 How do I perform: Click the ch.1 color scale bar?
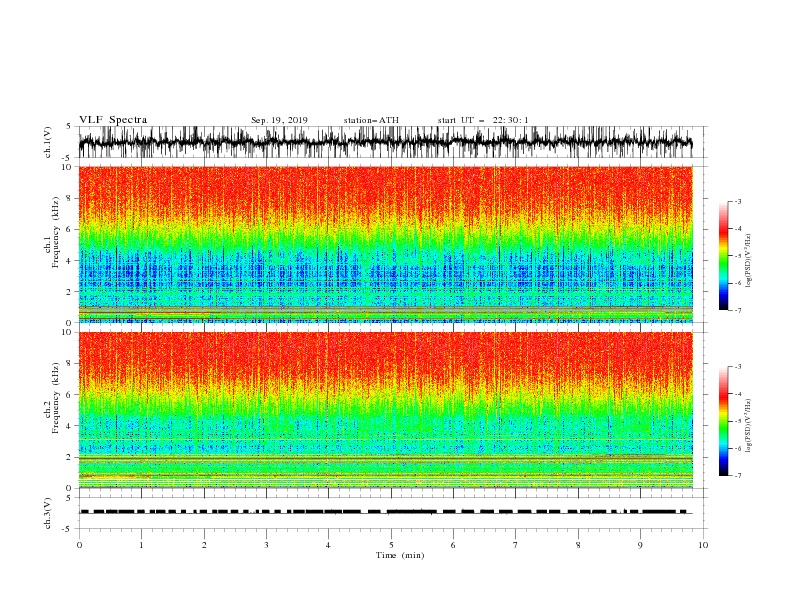click(723, 256)
